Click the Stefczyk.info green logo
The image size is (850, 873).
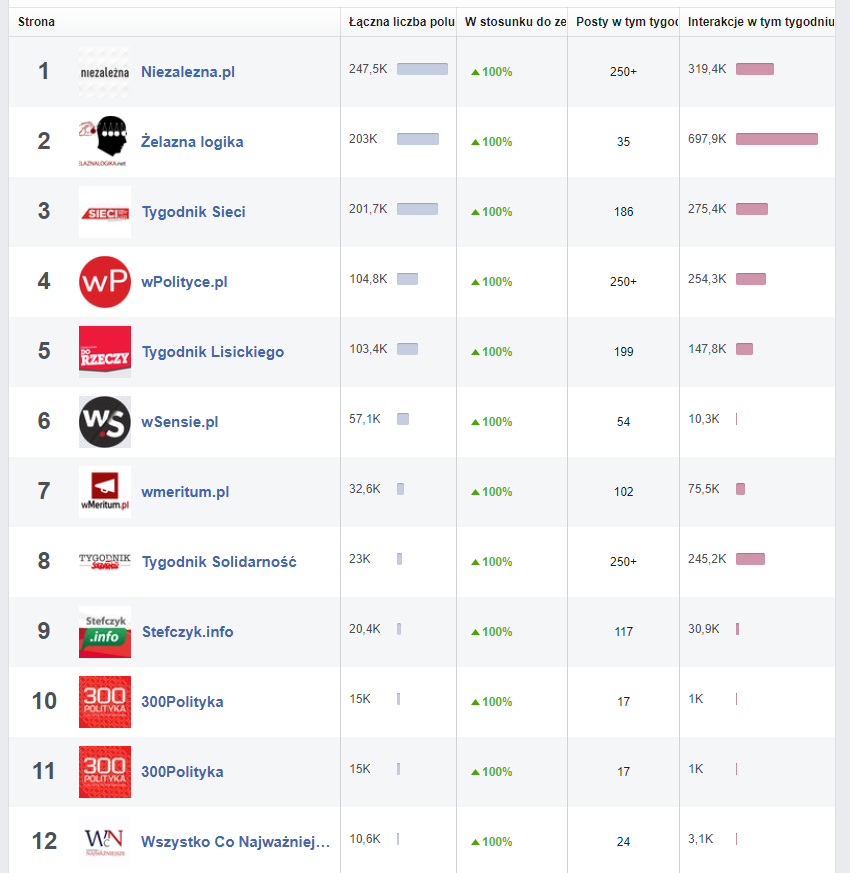click(104, 632)
